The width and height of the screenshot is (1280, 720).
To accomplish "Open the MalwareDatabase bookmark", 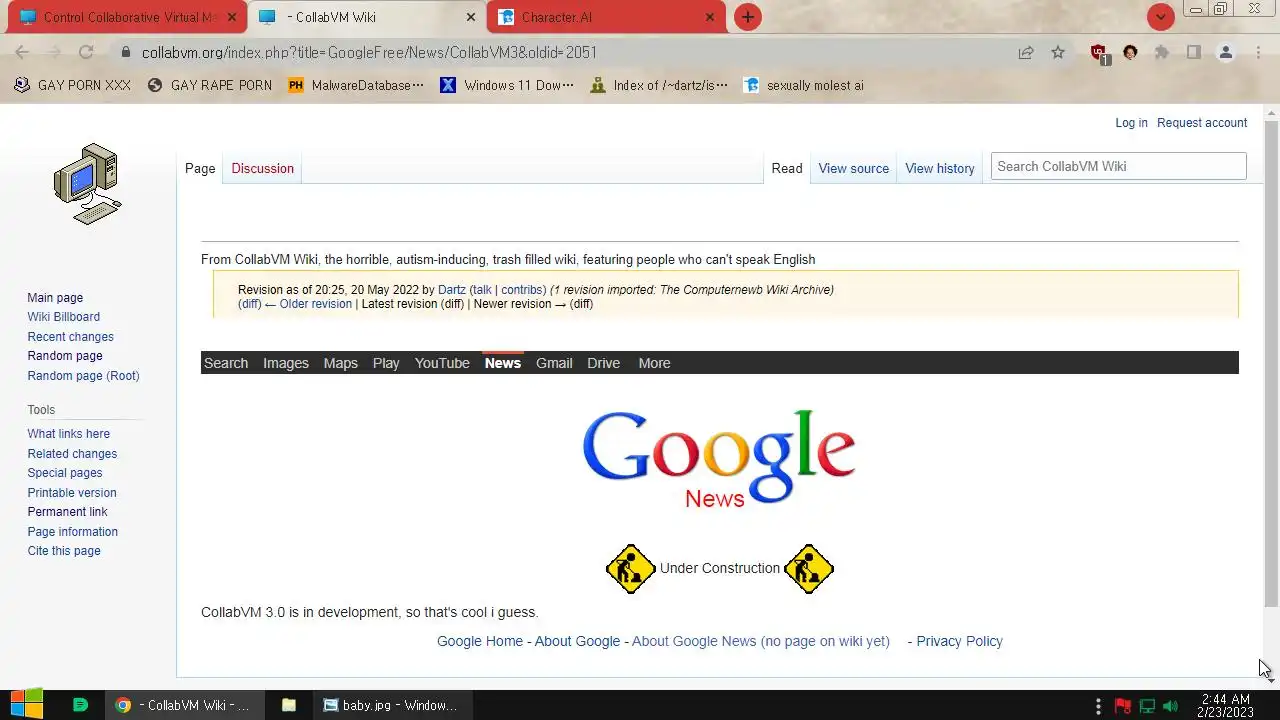I will point(356,85).
